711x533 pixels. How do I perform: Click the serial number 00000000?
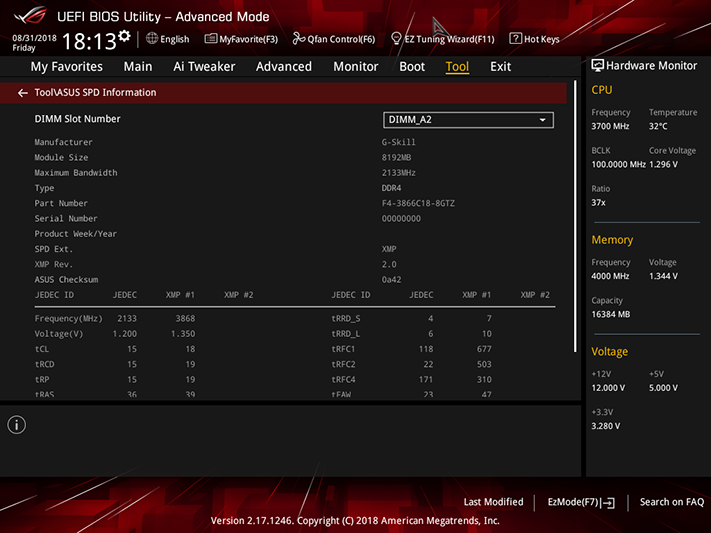(x=401, y=219)
